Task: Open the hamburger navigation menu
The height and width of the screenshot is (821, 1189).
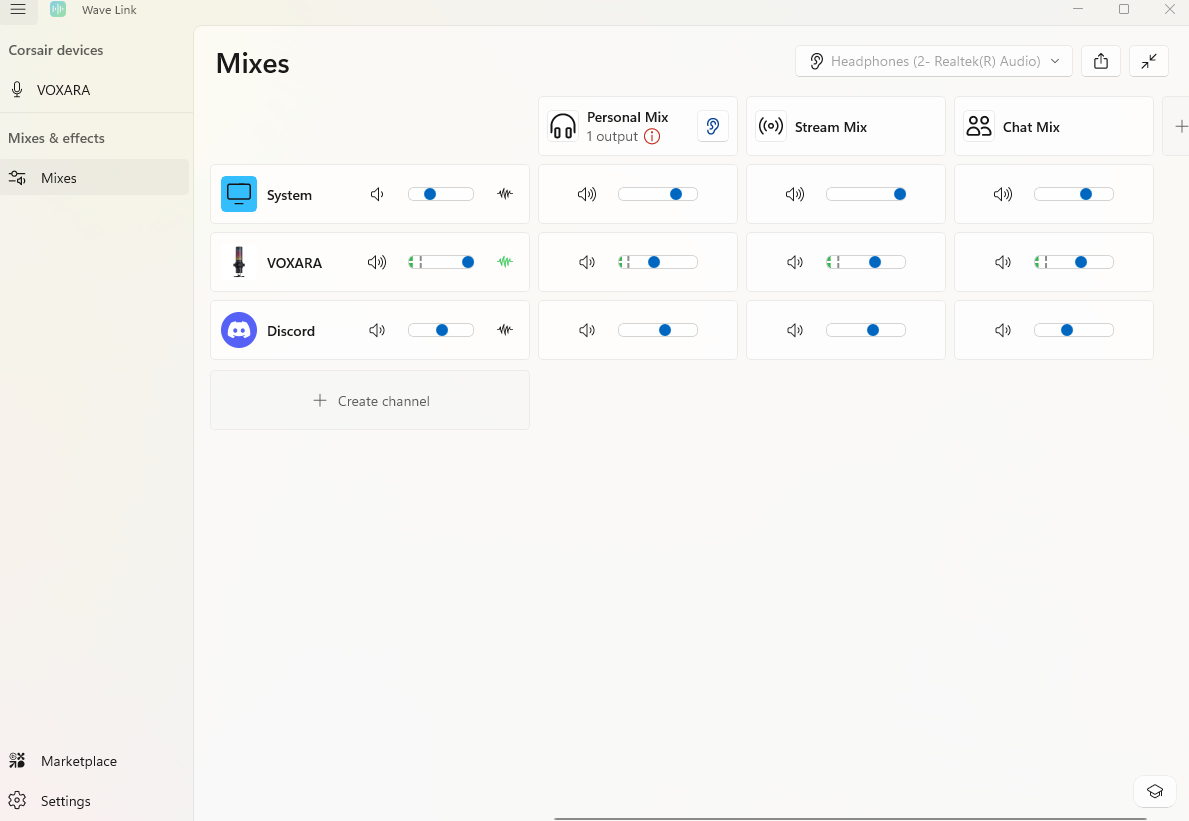Action: pos(18,10)
